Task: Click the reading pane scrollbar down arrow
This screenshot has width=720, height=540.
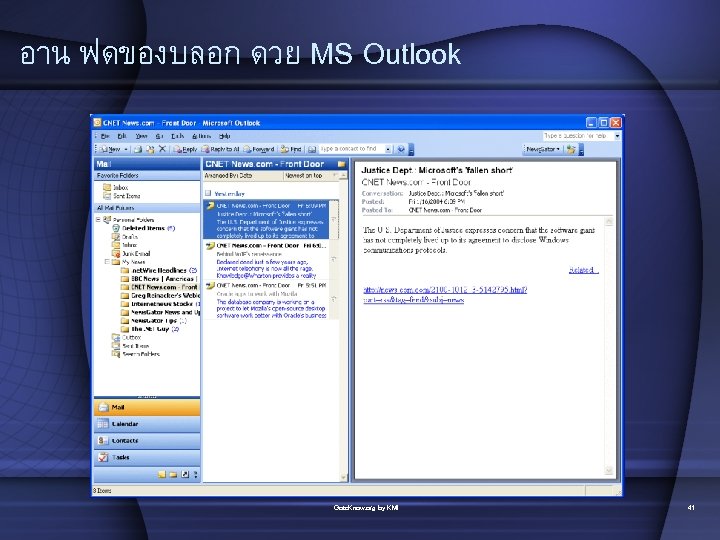Action: (x=609, y=471)
